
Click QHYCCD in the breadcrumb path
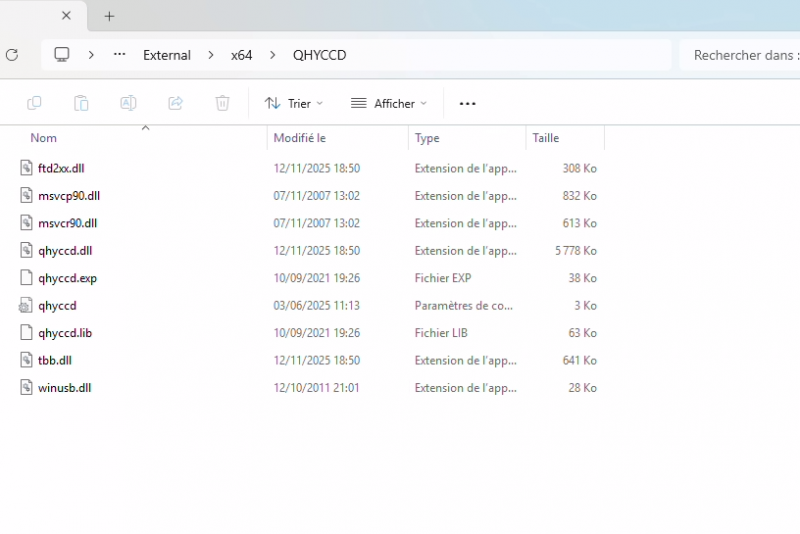pos(319,55)
